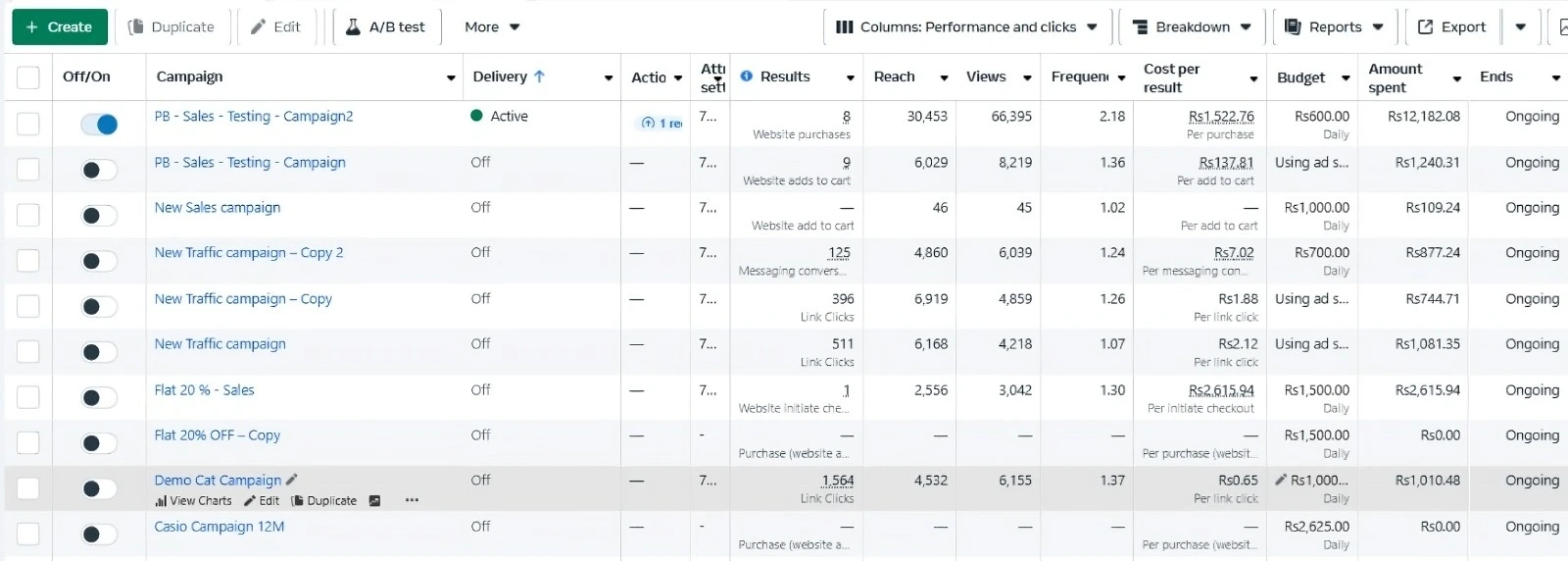Click the 1 recommendation badge in Actions column
Viewport: 1568px width, 561px height.
coord(661,124)
